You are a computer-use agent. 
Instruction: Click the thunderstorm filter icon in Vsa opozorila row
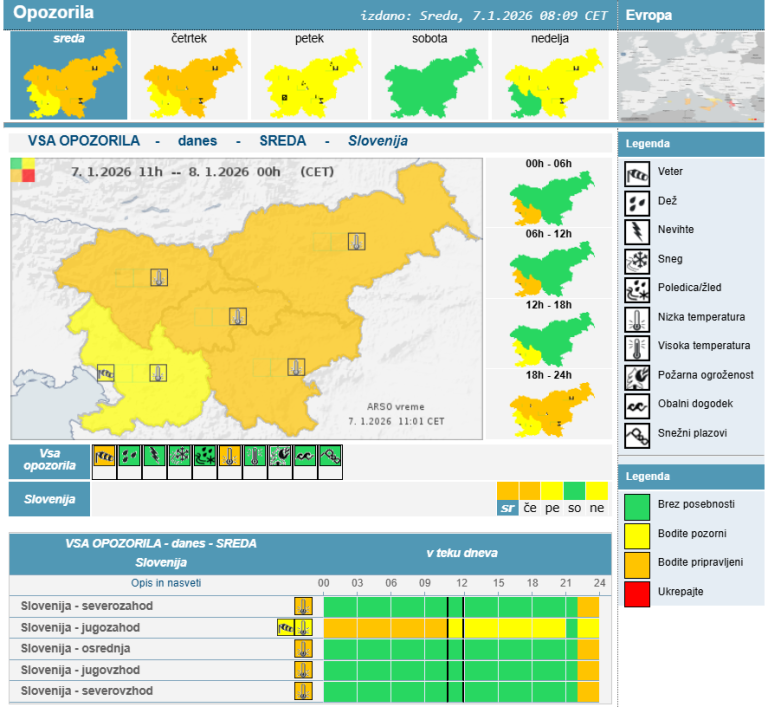pyautogui.click(x=154, y=456)
